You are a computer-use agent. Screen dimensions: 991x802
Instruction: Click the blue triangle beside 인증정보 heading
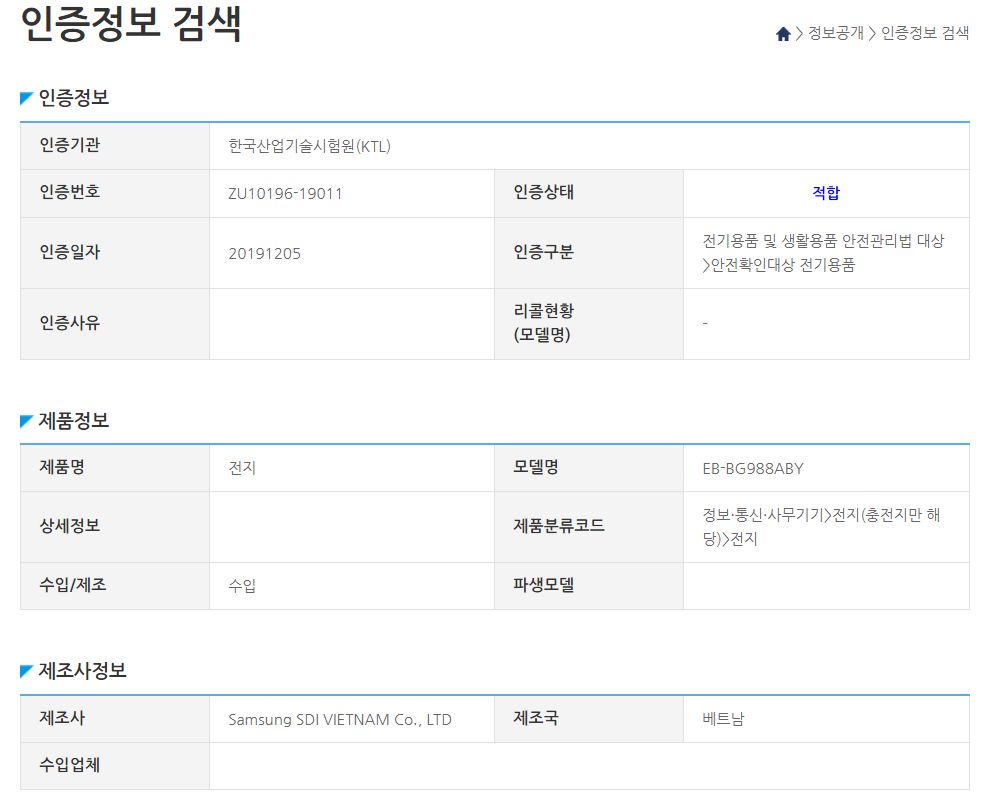point(24,97)
